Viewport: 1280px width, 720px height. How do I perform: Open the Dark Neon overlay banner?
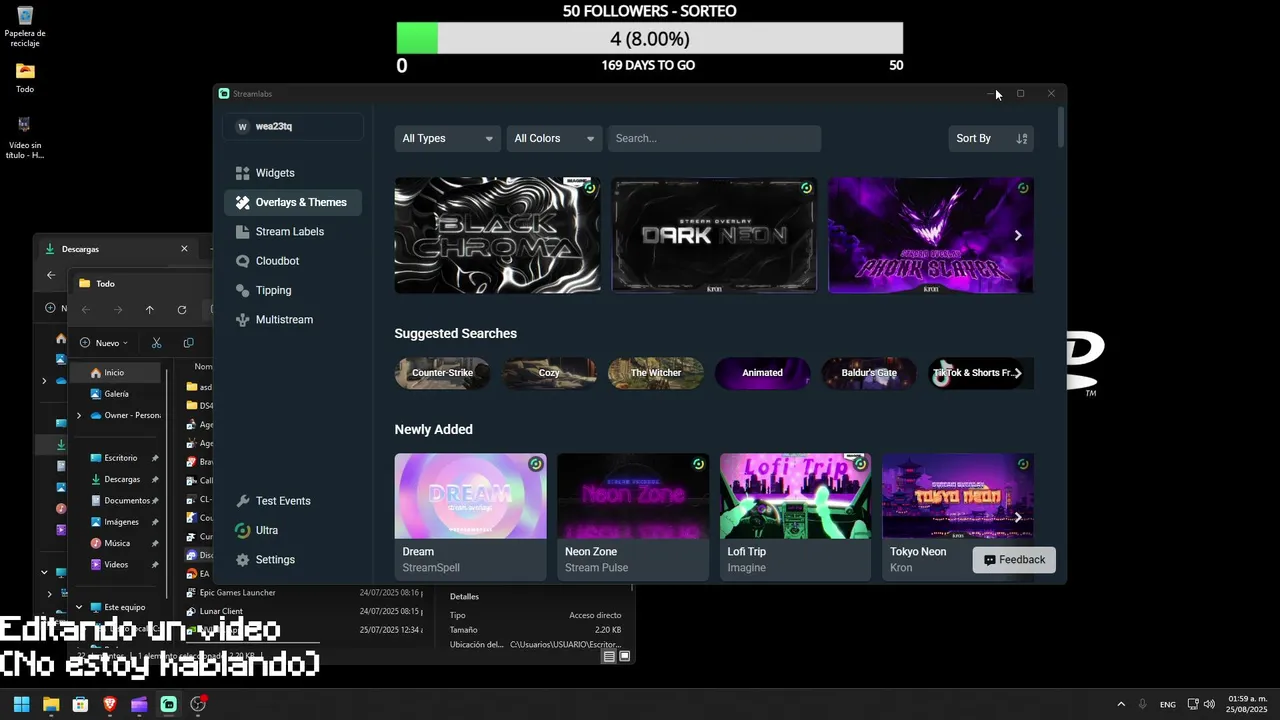tap(714, 235)
